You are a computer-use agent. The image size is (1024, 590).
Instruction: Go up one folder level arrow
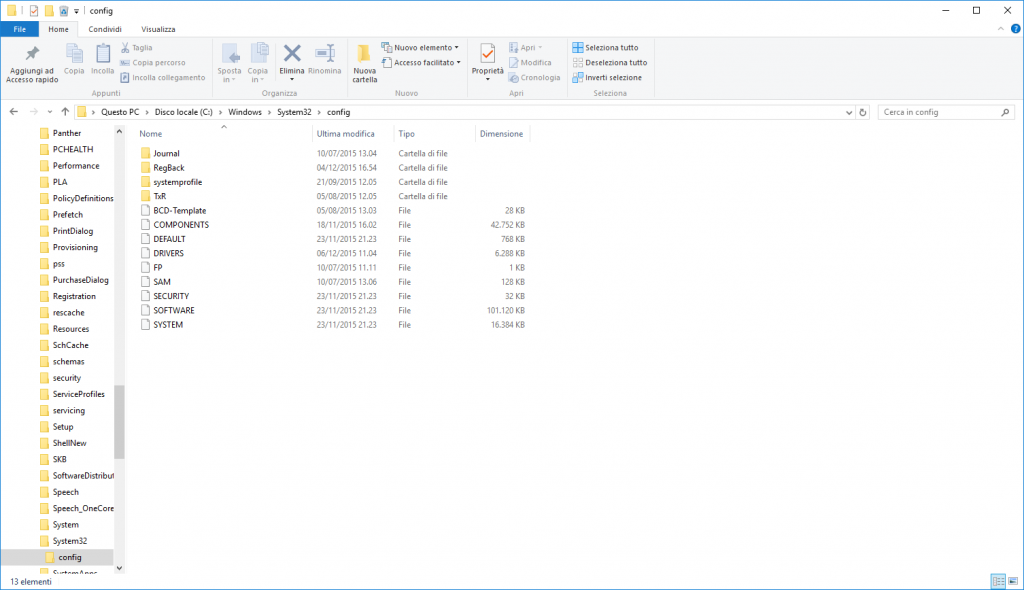65,112
